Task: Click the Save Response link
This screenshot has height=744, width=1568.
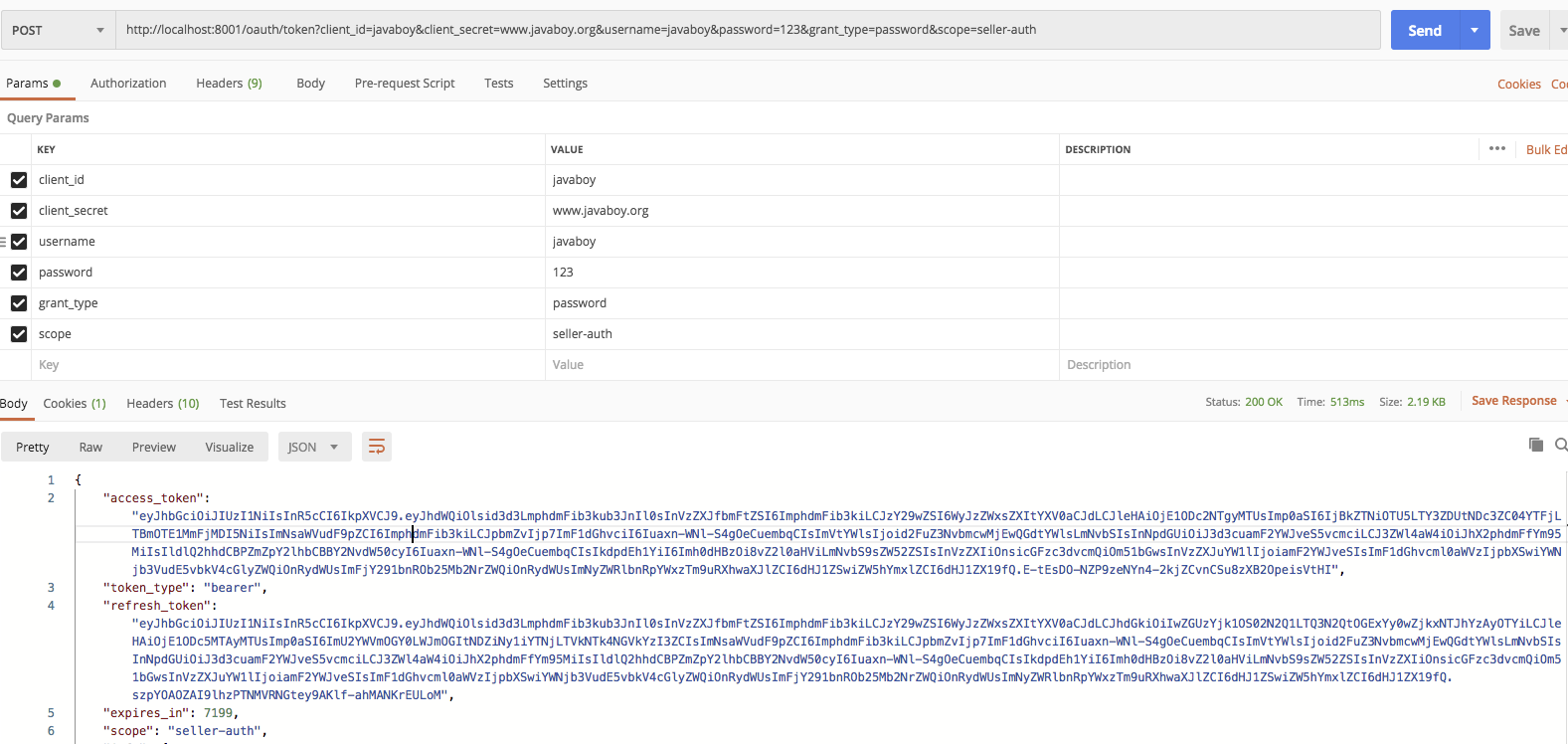Action: pyautogui.click(x=1513, y=401)
